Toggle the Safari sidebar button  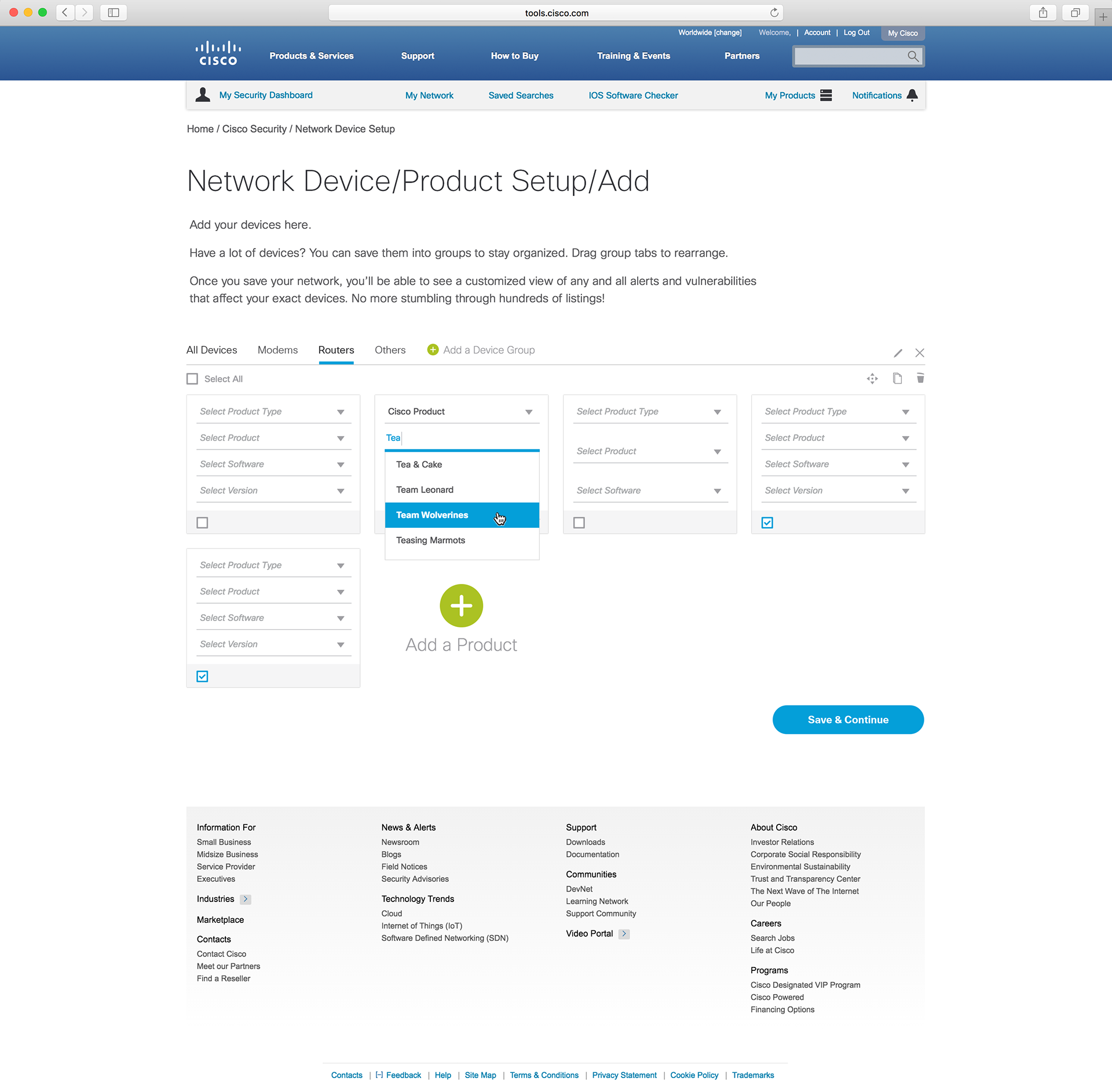[x=114, y=12]
